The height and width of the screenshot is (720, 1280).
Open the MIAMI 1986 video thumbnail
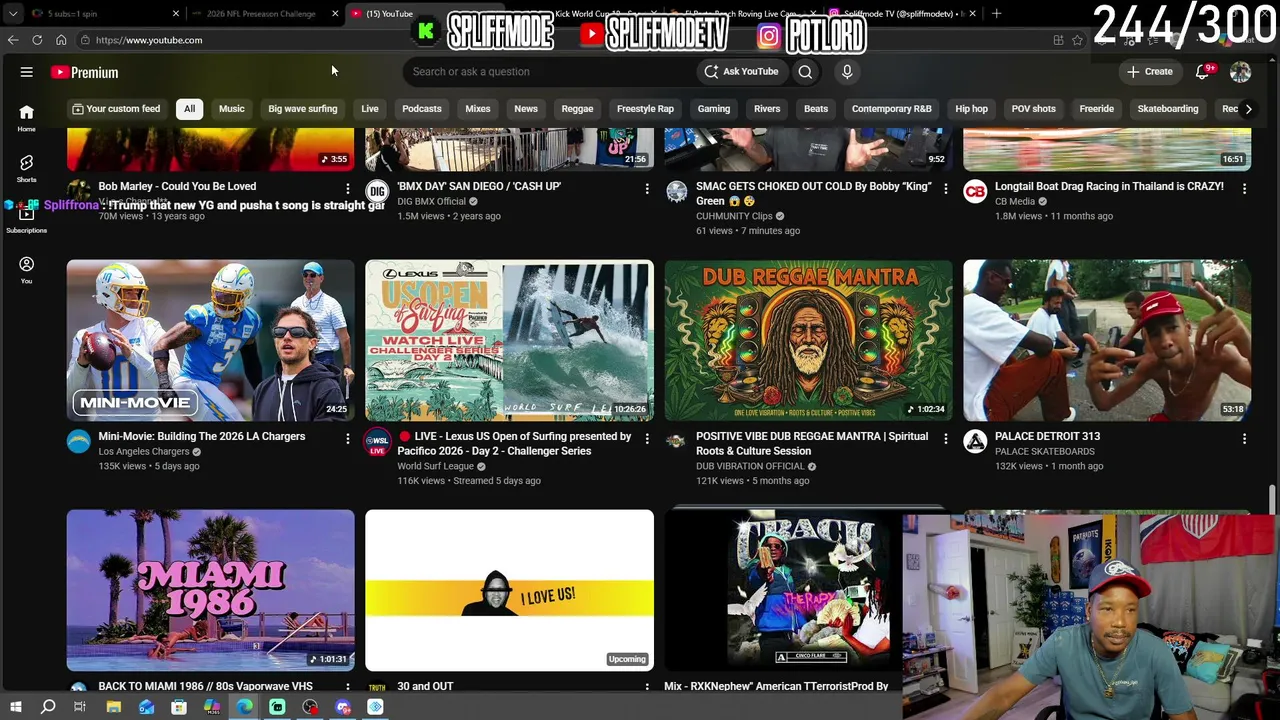211,590
